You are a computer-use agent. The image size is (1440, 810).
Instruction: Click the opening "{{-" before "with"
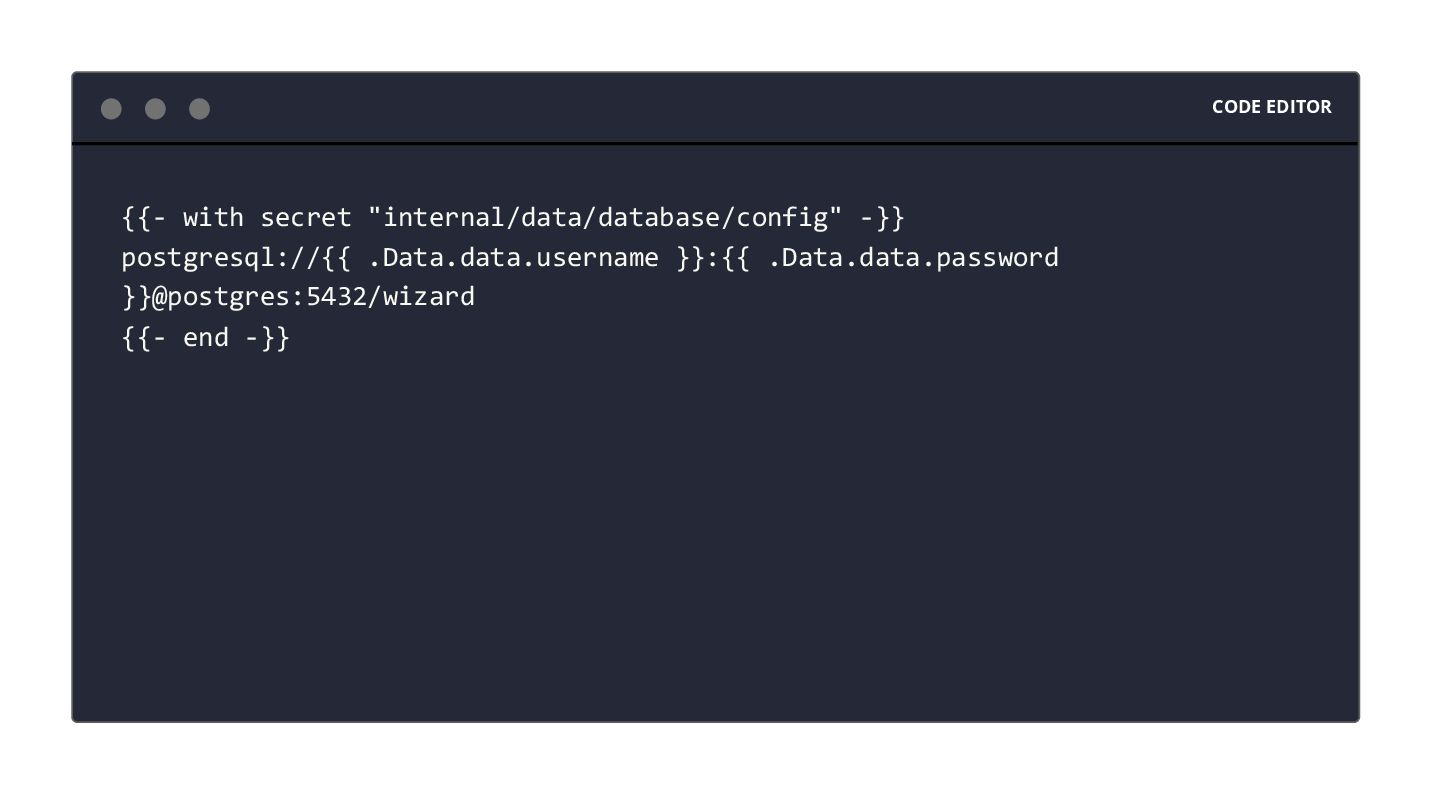(144, 218)
